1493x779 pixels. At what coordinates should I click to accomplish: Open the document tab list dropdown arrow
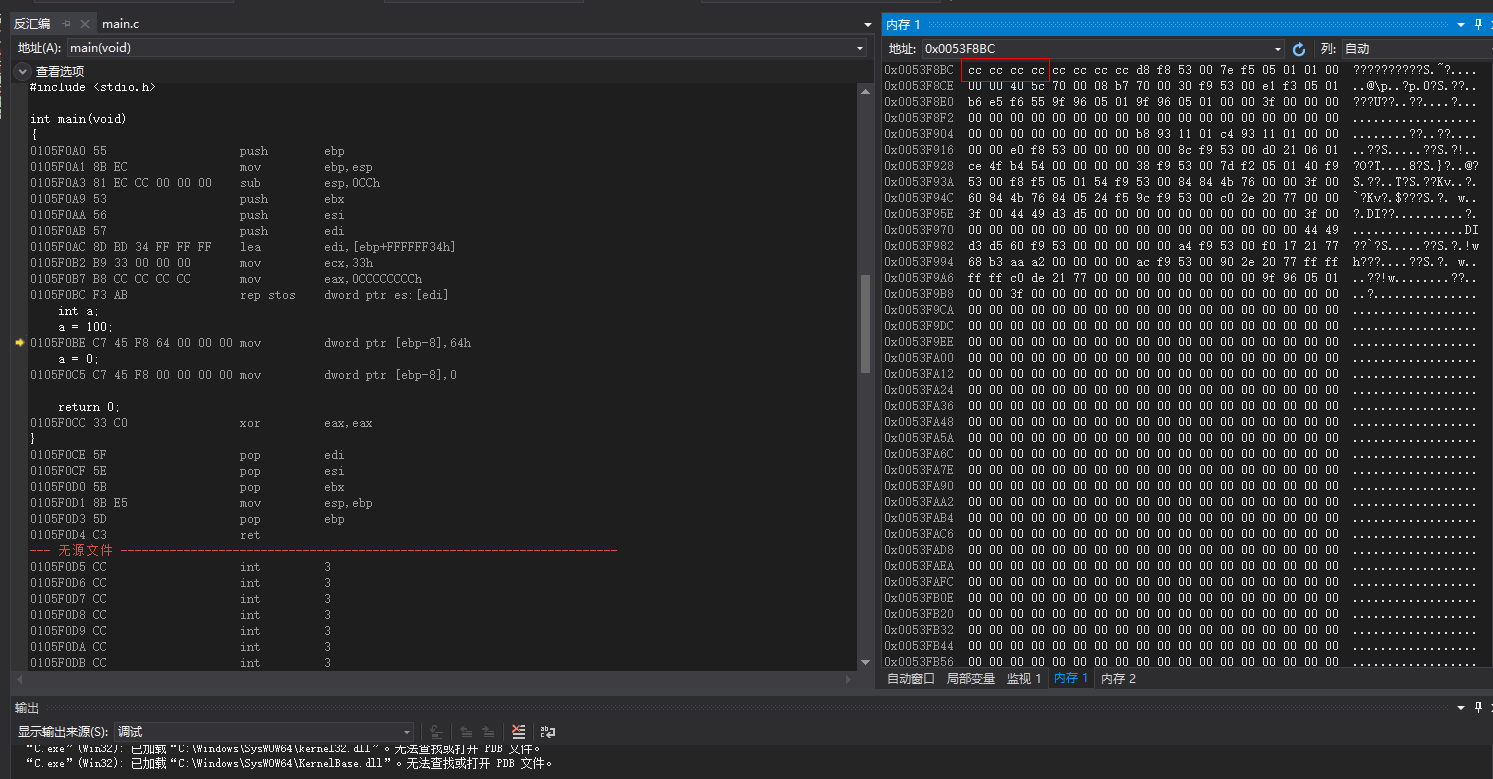[x=868, y=24]
